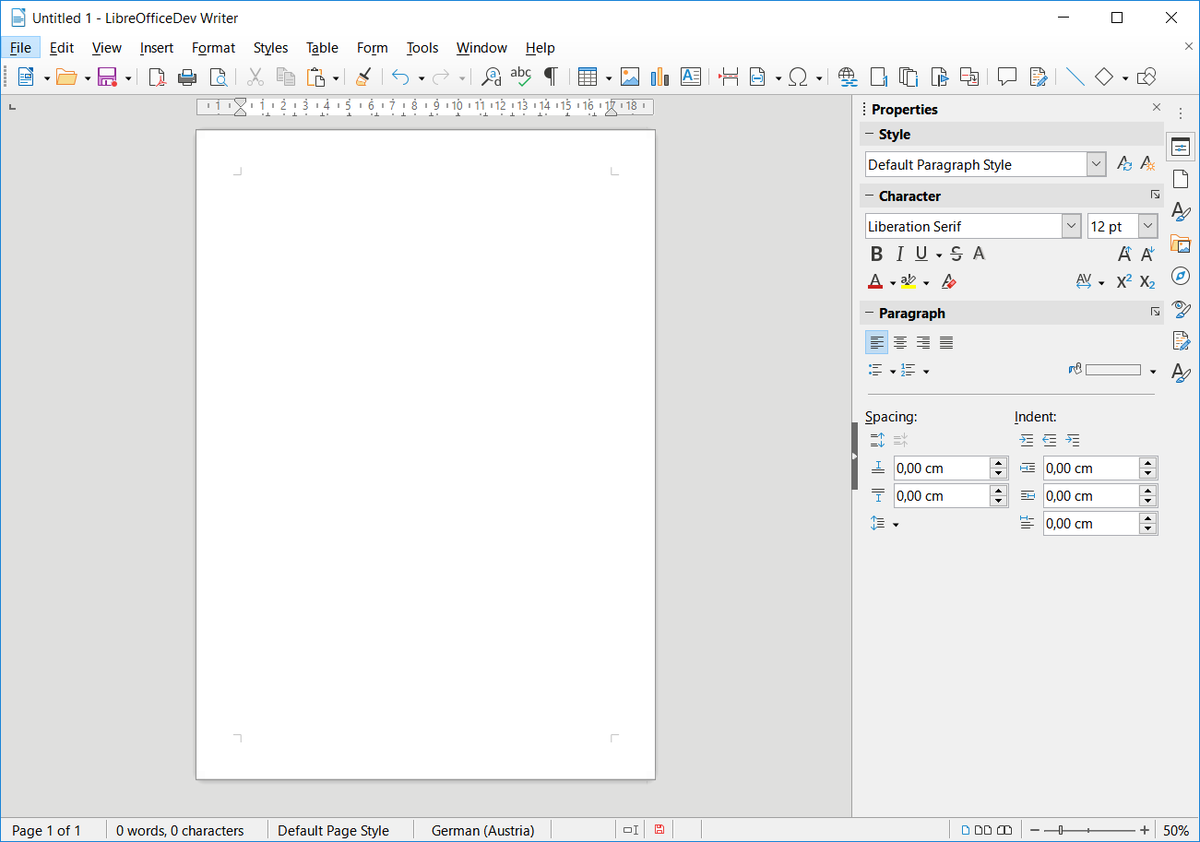This screenshot has width=1200, height=842.
Task: Select the Insert Line tool
Action: [1075, 77]
